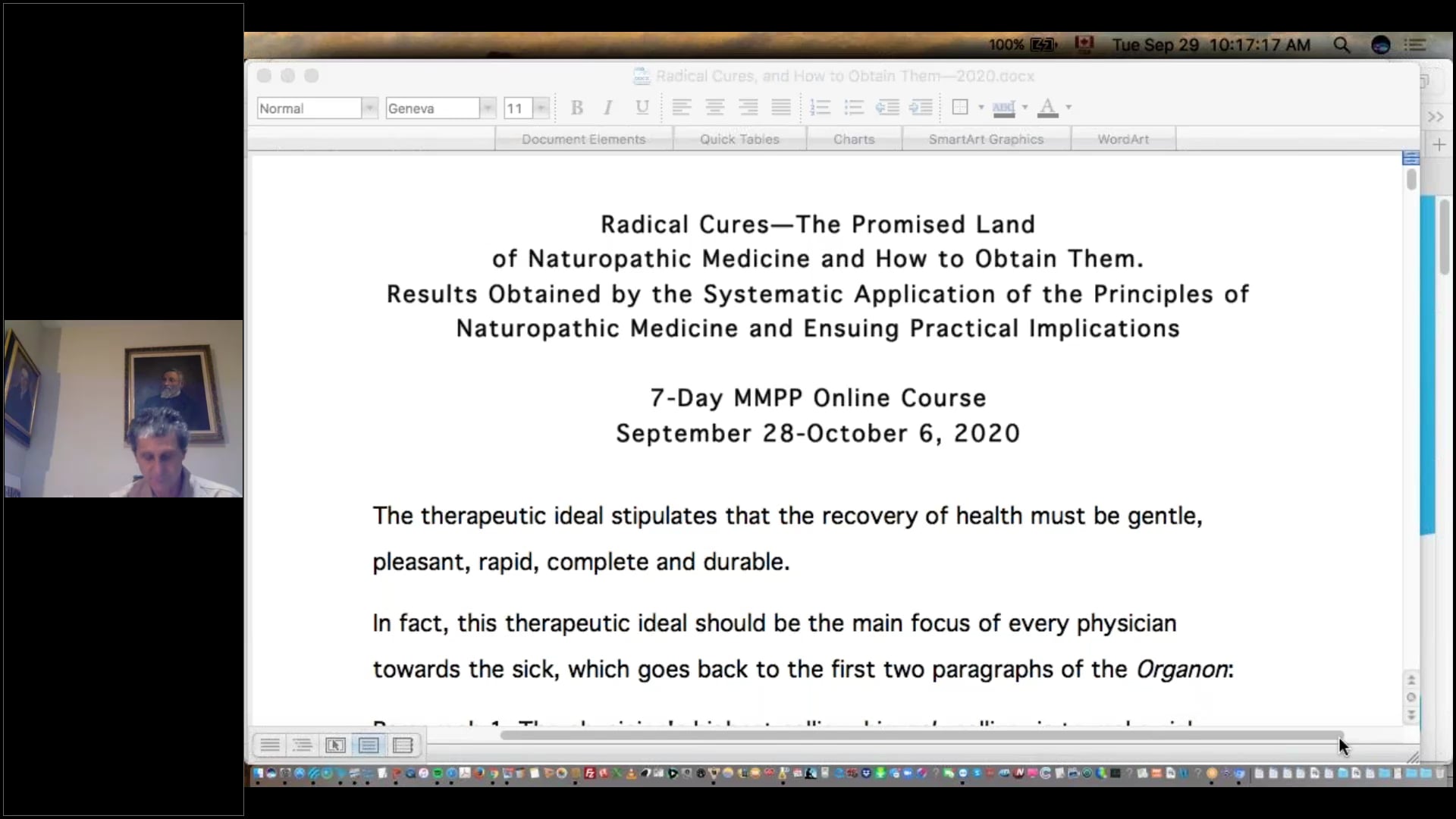
Task: Open the Geneva font dropdown
Action: pyautogui.click(x=488, y=108)
